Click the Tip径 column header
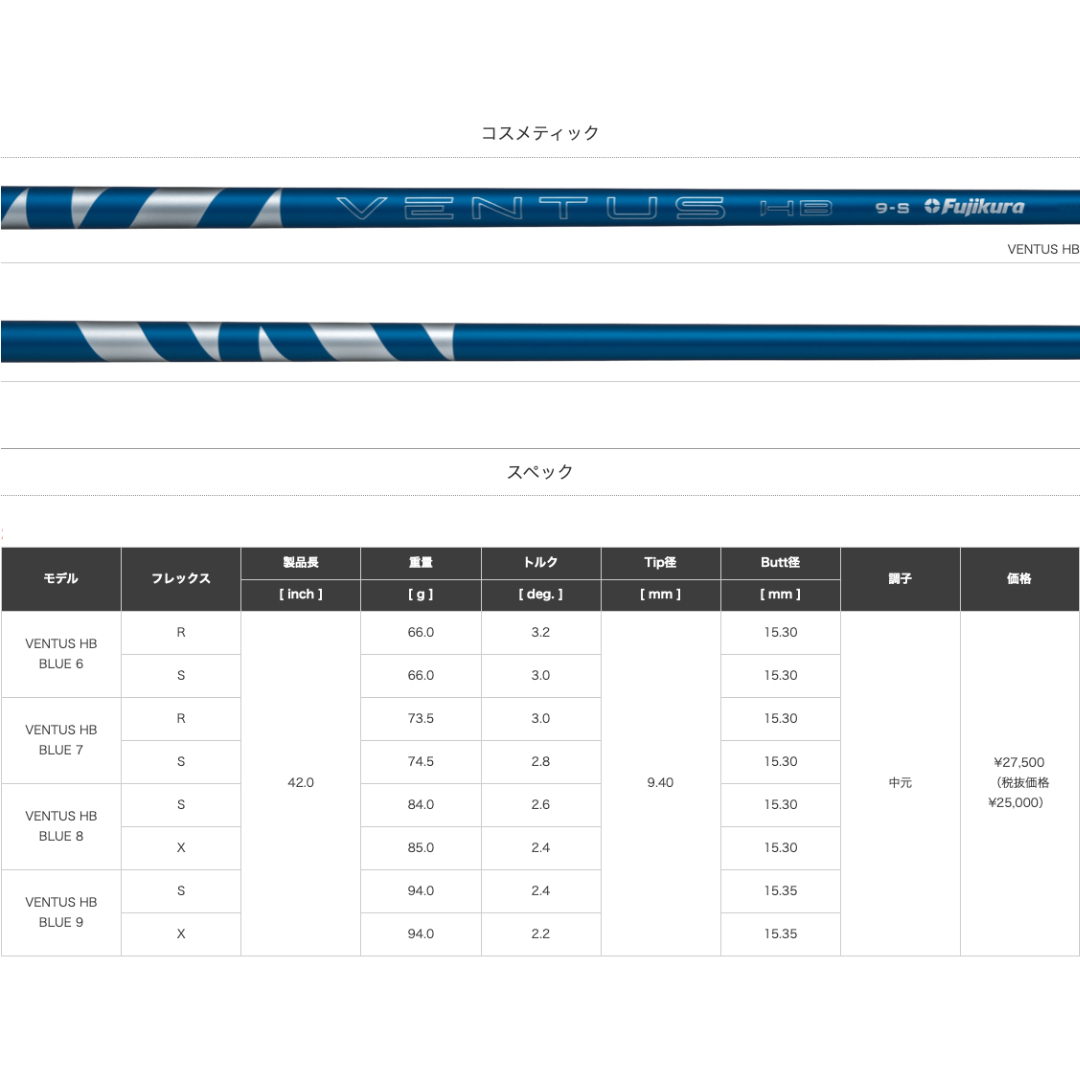 pos(660,562)
